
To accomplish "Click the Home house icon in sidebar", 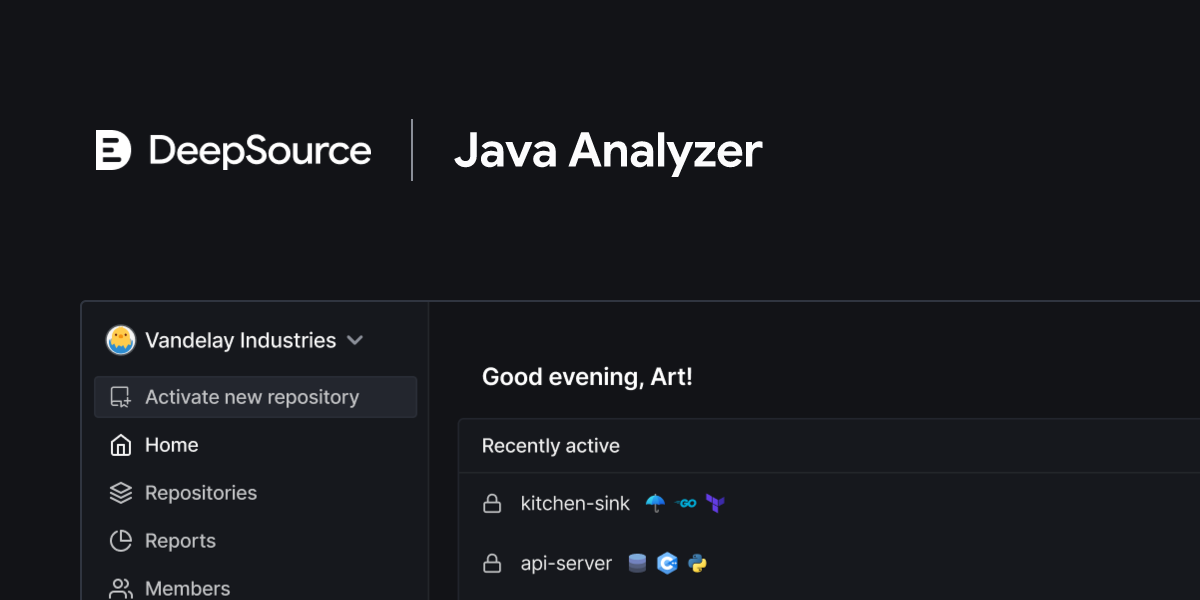I will (120, 444).
